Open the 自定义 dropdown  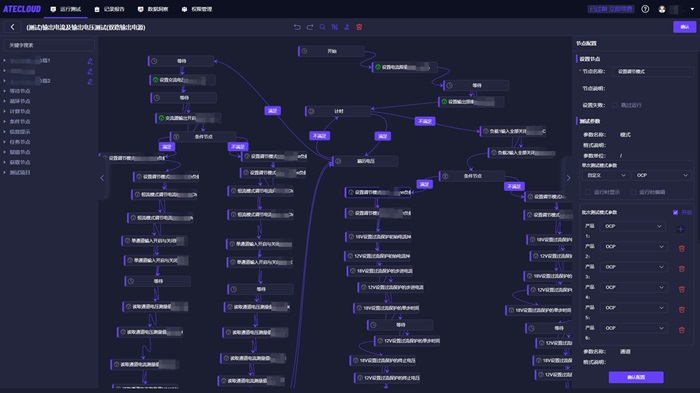point(605,176)
